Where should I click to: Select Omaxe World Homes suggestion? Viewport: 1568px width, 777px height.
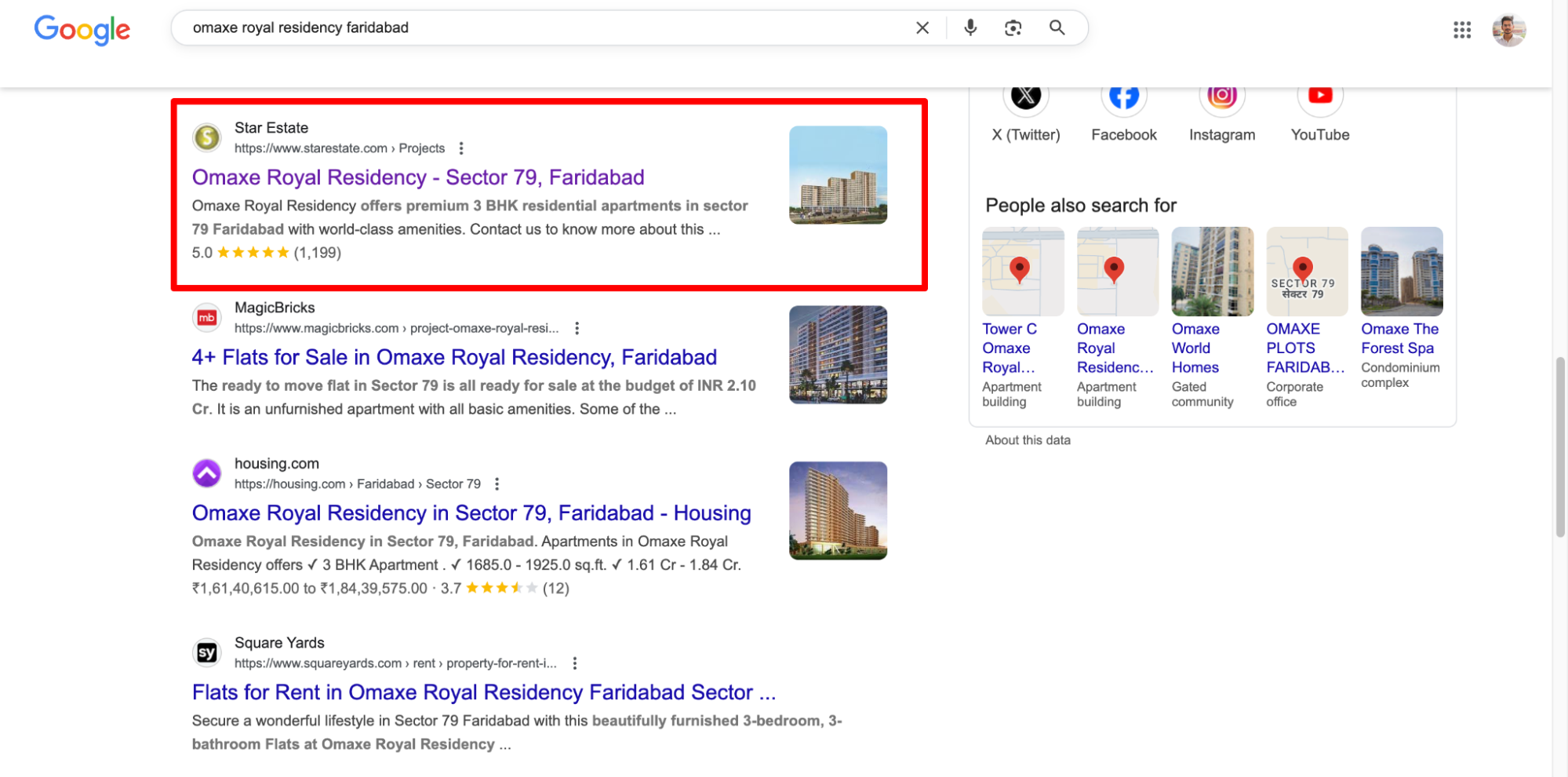pyautogui.click(x=1212, y=318)
